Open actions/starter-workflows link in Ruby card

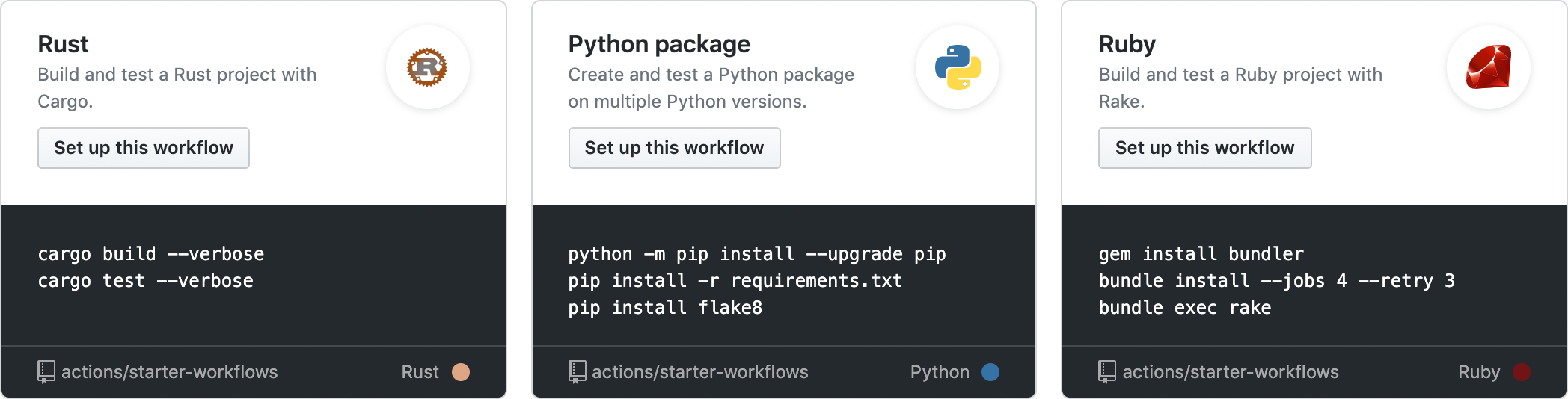click(x=1231, y=372)
